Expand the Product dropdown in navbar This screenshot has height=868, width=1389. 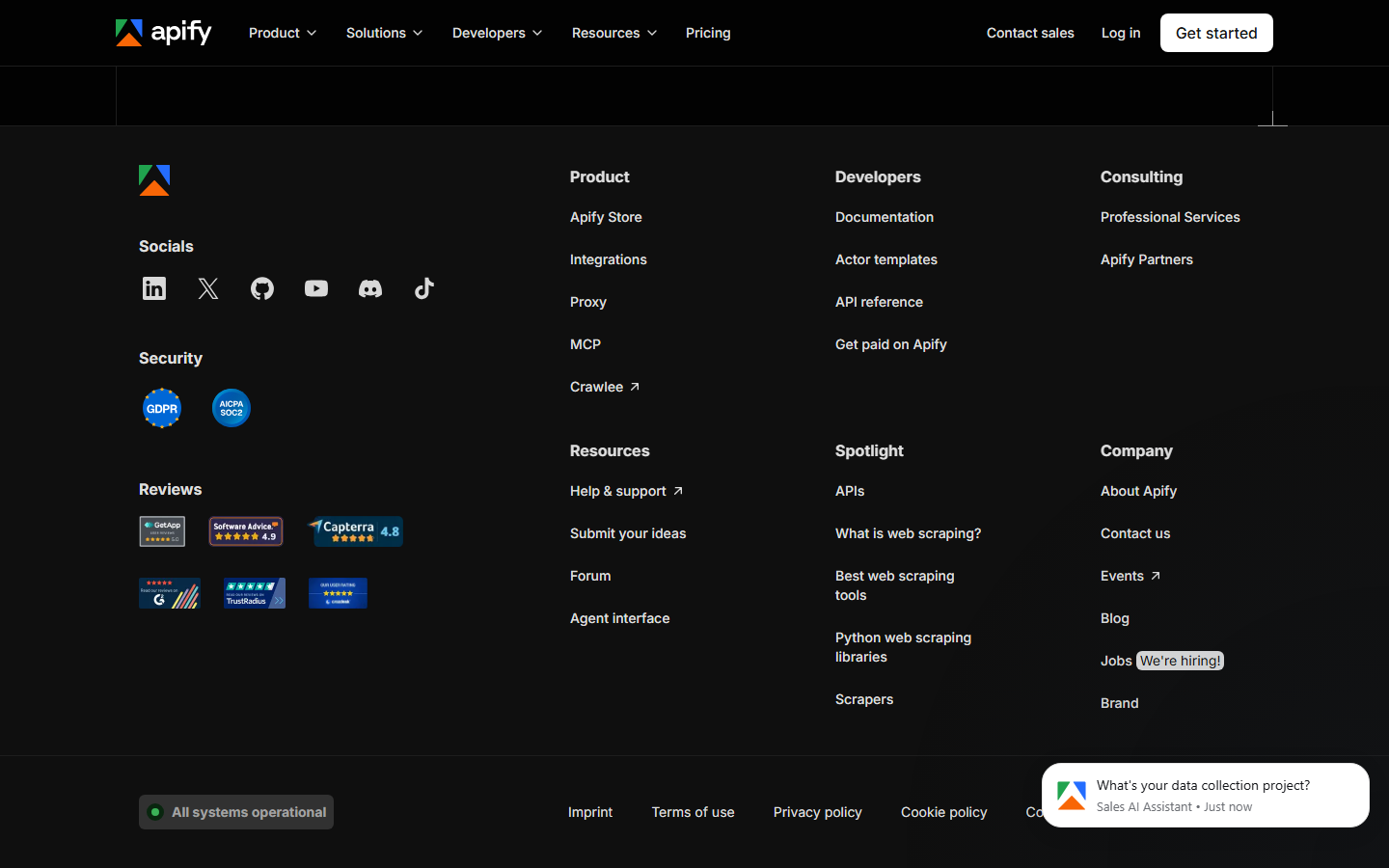(x=283, y=33)
